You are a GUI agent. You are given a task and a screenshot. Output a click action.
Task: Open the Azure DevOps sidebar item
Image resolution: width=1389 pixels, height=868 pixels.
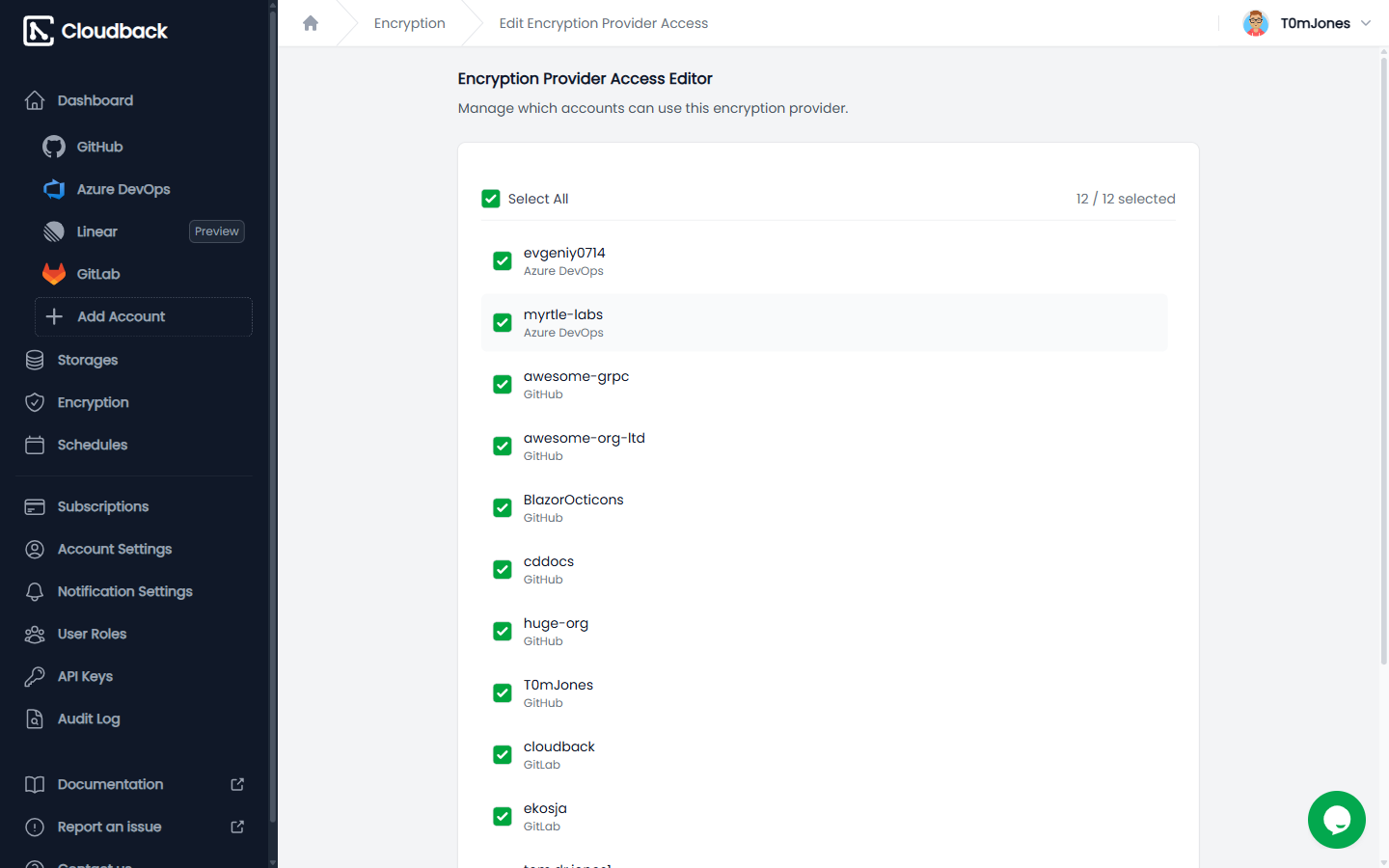(x=143, y=189)
